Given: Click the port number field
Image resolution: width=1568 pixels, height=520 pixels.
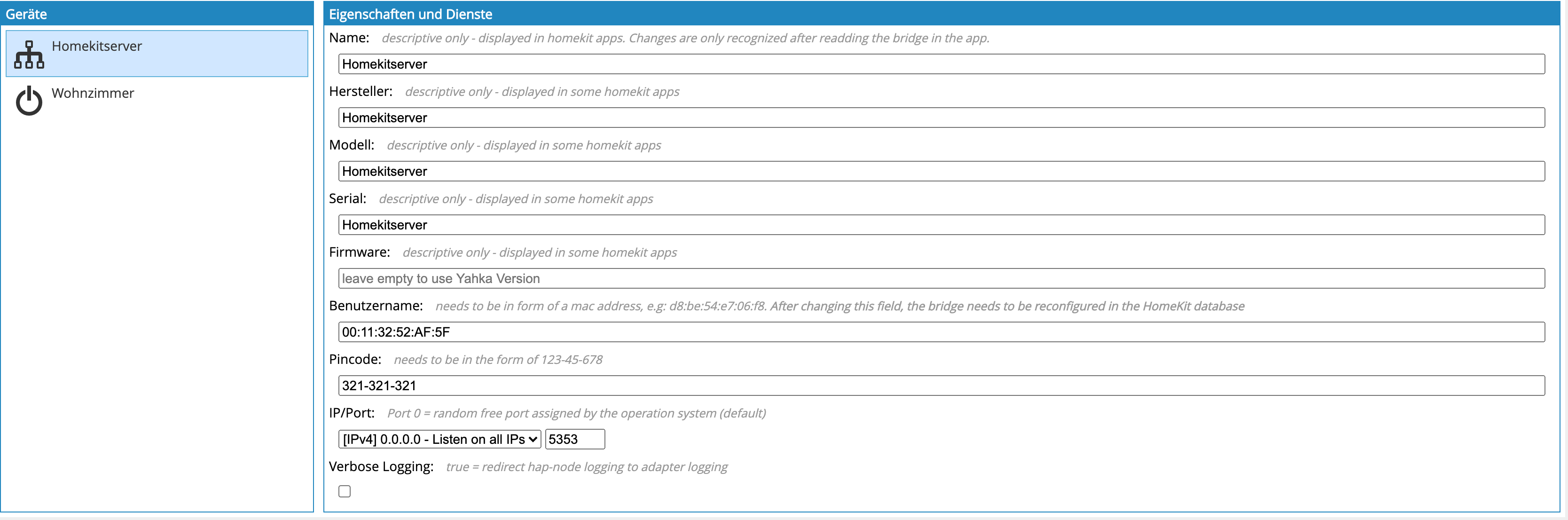Looking at the screenshot, I should [575, 439].
